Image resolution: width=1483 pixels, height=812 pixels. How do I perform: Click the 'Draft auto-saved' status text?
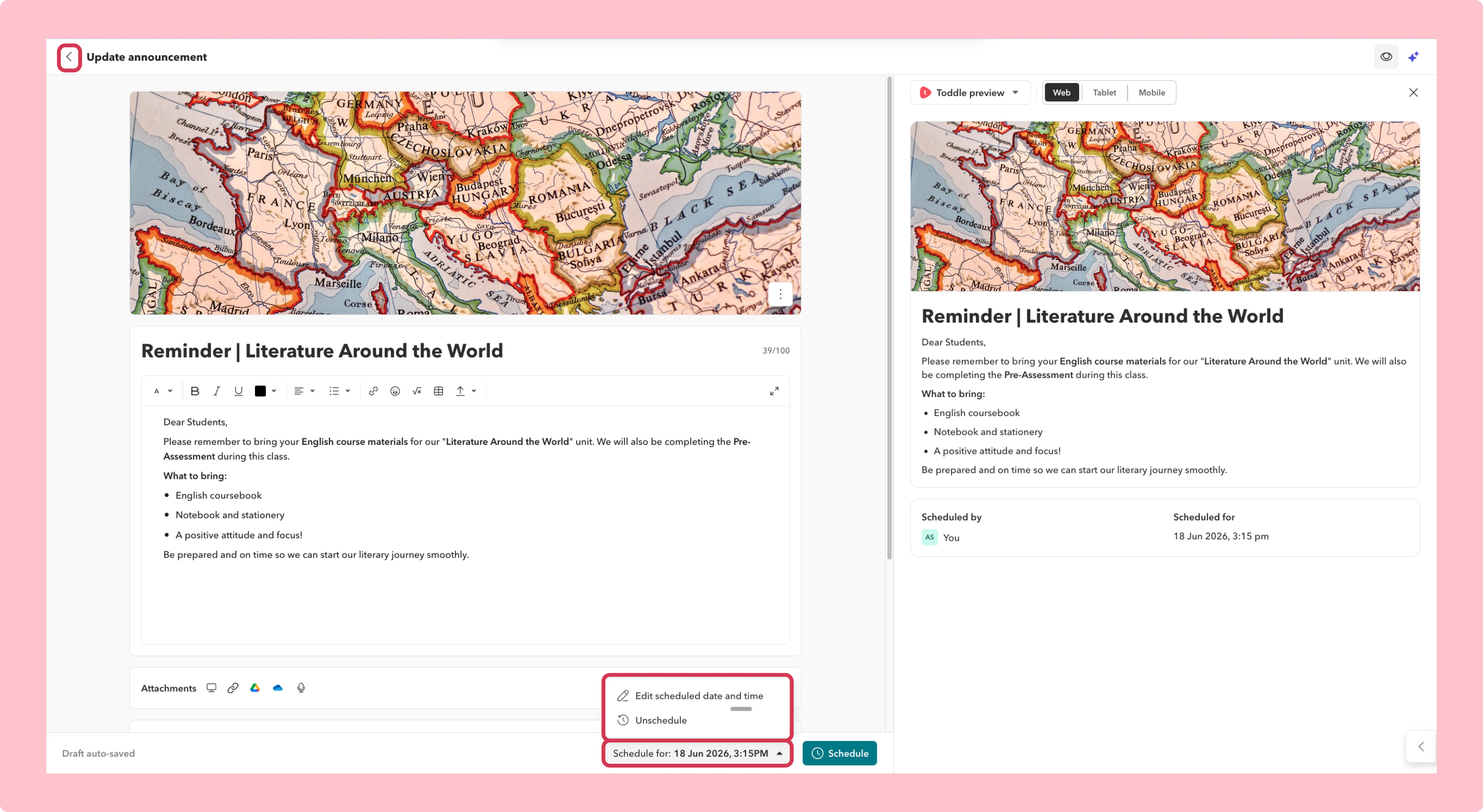pos(98,753)
